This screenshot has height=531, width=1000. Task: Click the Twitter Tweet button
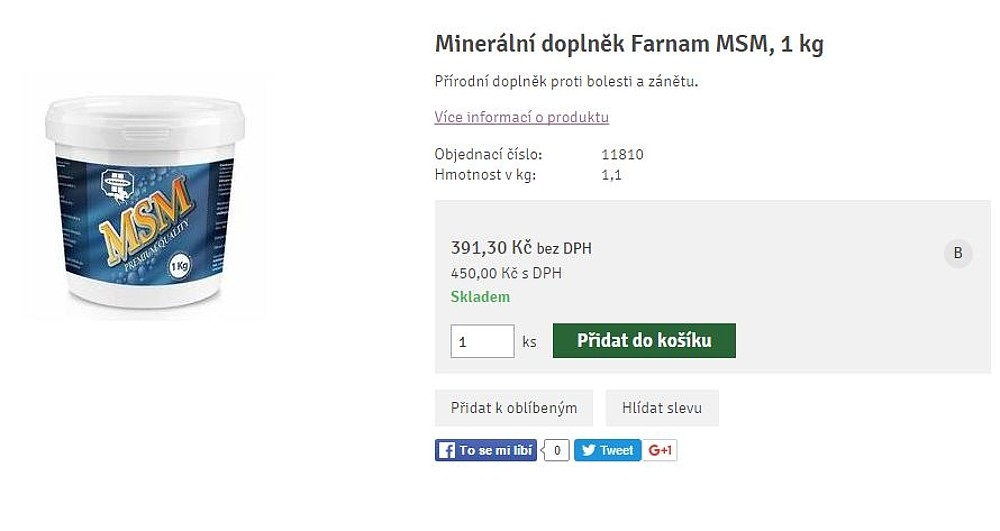click(x=608, y=450)
